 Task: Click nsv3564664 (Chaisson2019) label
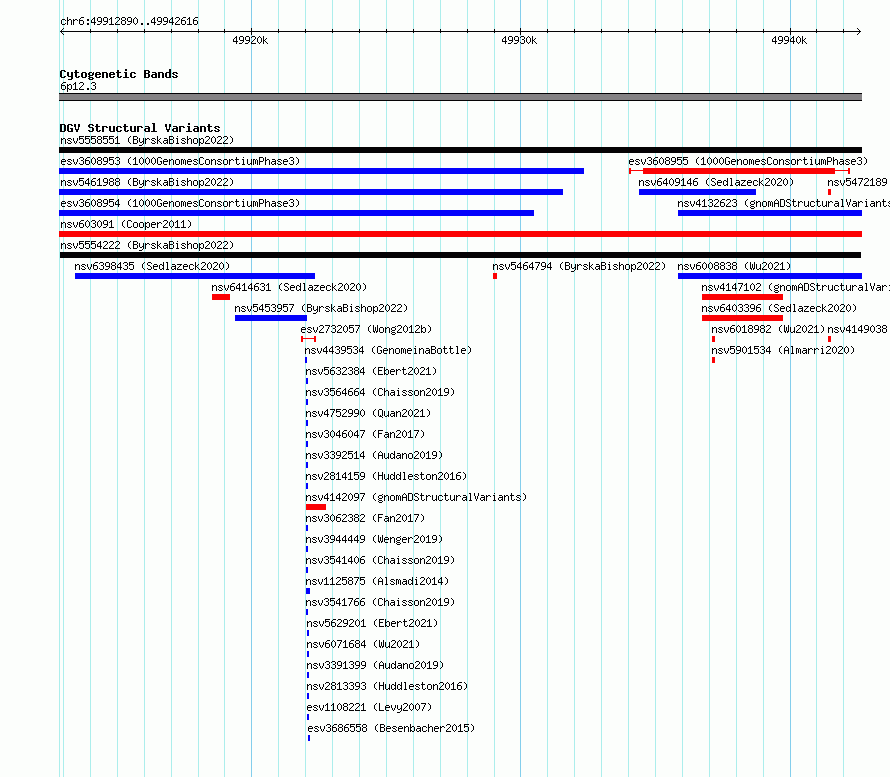380,392
